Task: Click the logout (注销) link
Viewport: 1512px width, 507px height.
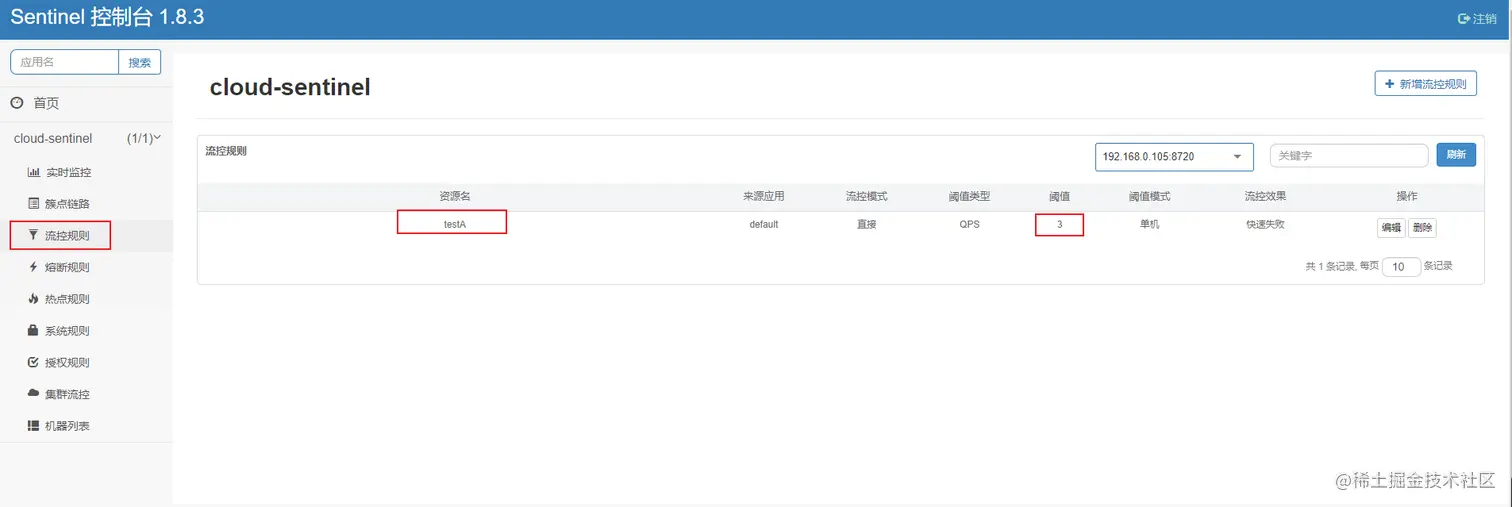Action: click(1477, 18)
